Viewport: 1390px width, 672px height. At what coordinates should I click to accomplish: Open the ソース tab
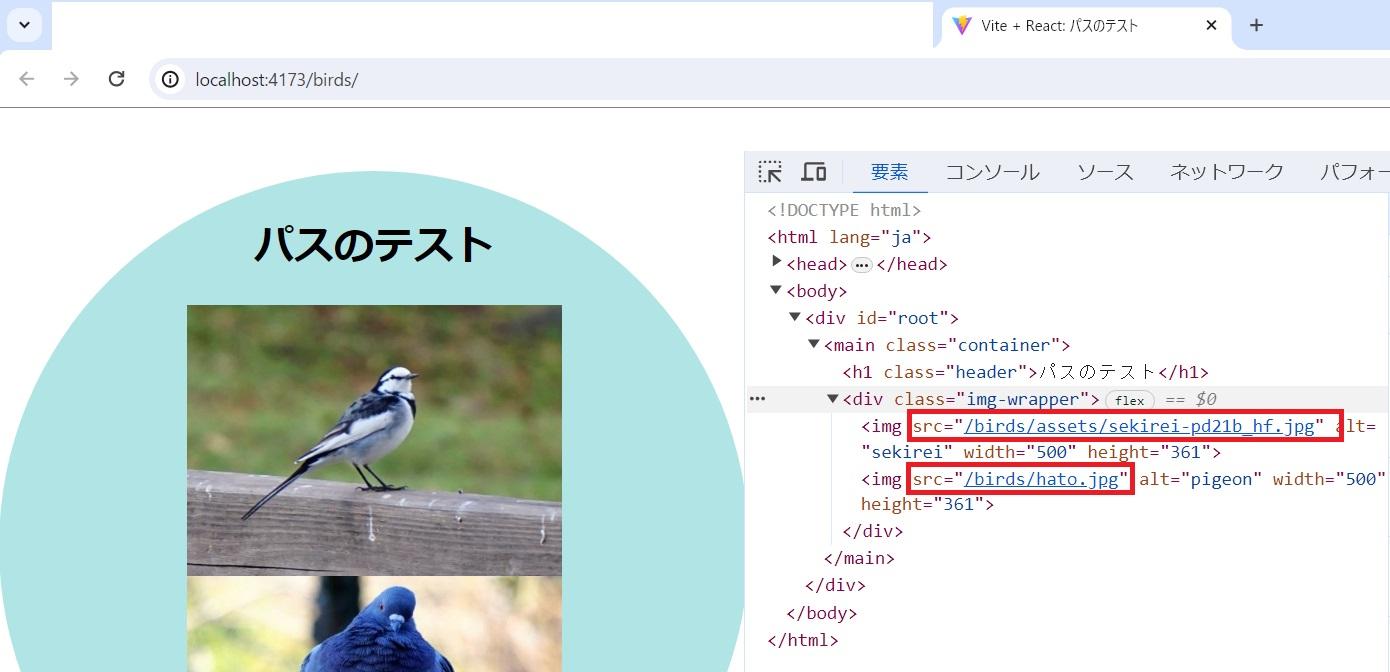click(x=1105, y=172)
